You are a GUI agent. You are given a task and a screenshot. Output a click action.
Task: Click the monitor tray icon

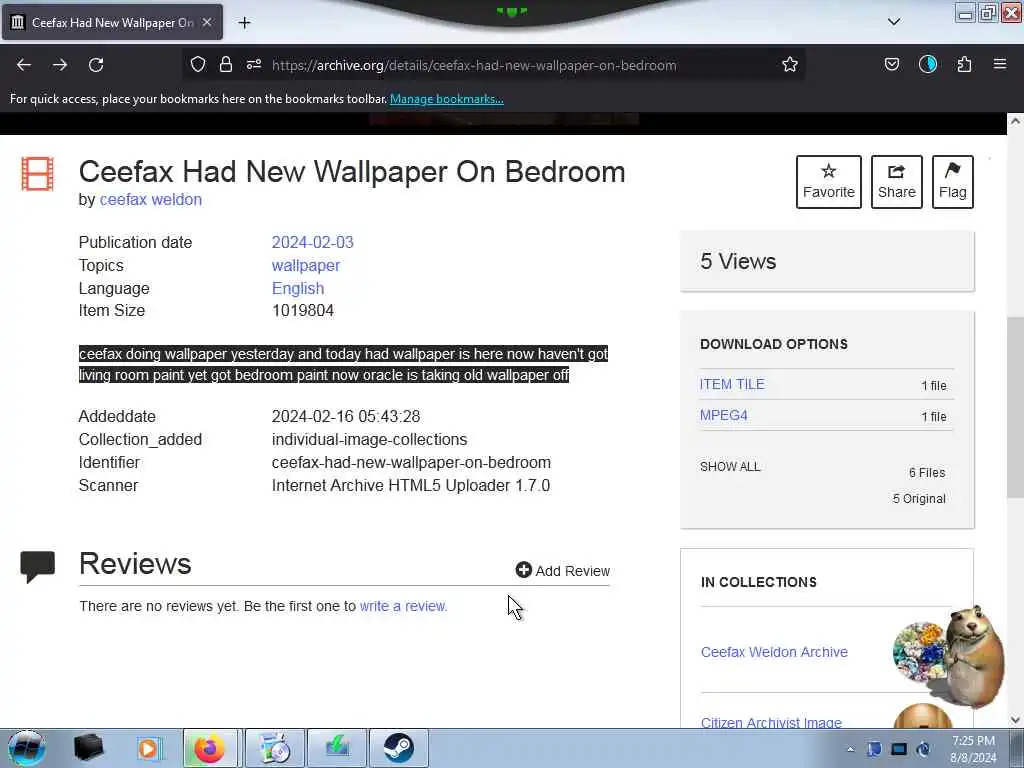point(899,749)
